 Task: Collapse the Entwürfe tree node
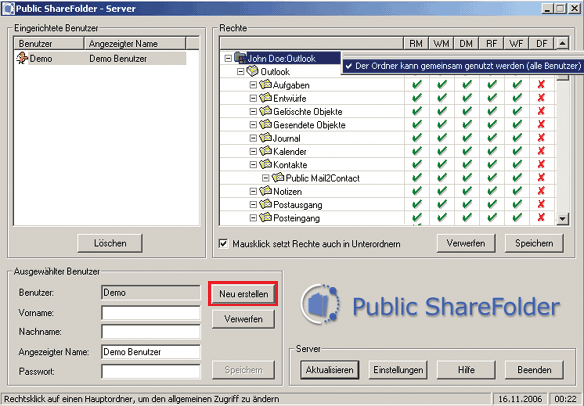coord(253,98)
